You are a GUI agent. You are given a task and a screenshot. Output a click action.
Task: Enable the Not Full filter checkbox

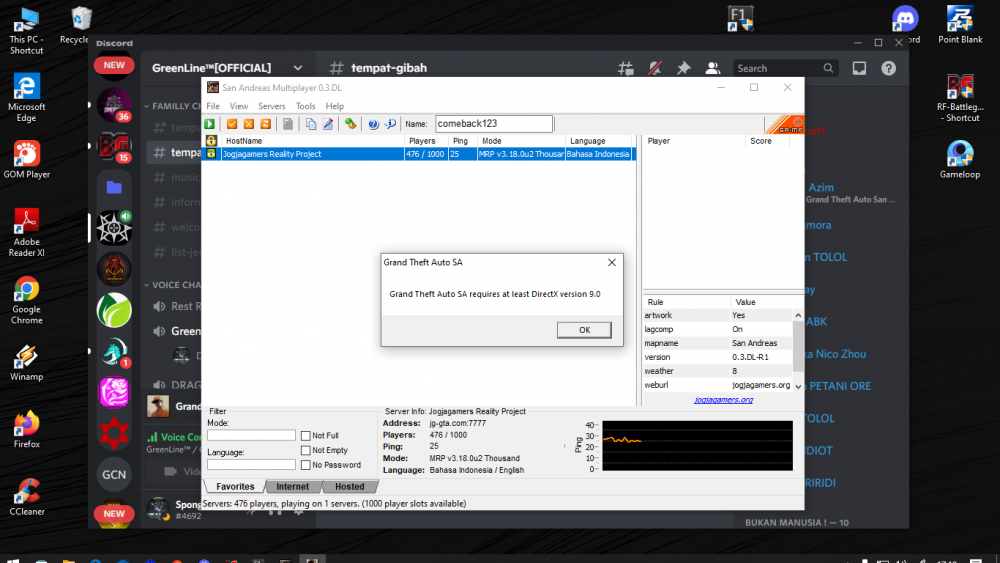[x=305, y=435]
